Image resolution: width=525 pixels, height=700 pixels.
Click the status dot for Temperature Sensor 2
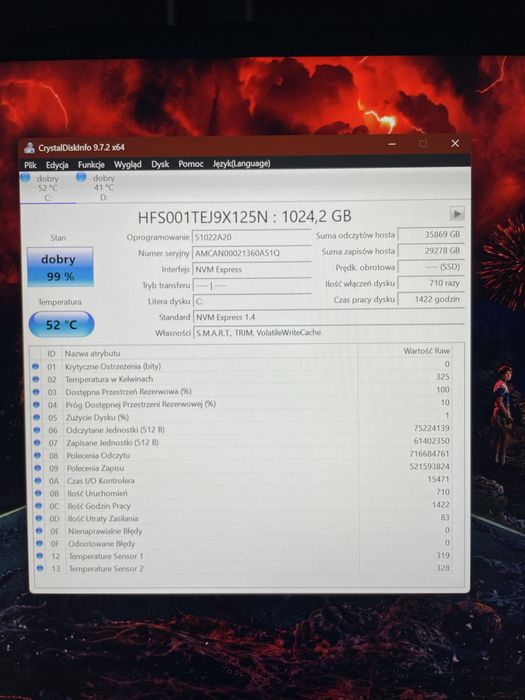[x=40, y=568]
